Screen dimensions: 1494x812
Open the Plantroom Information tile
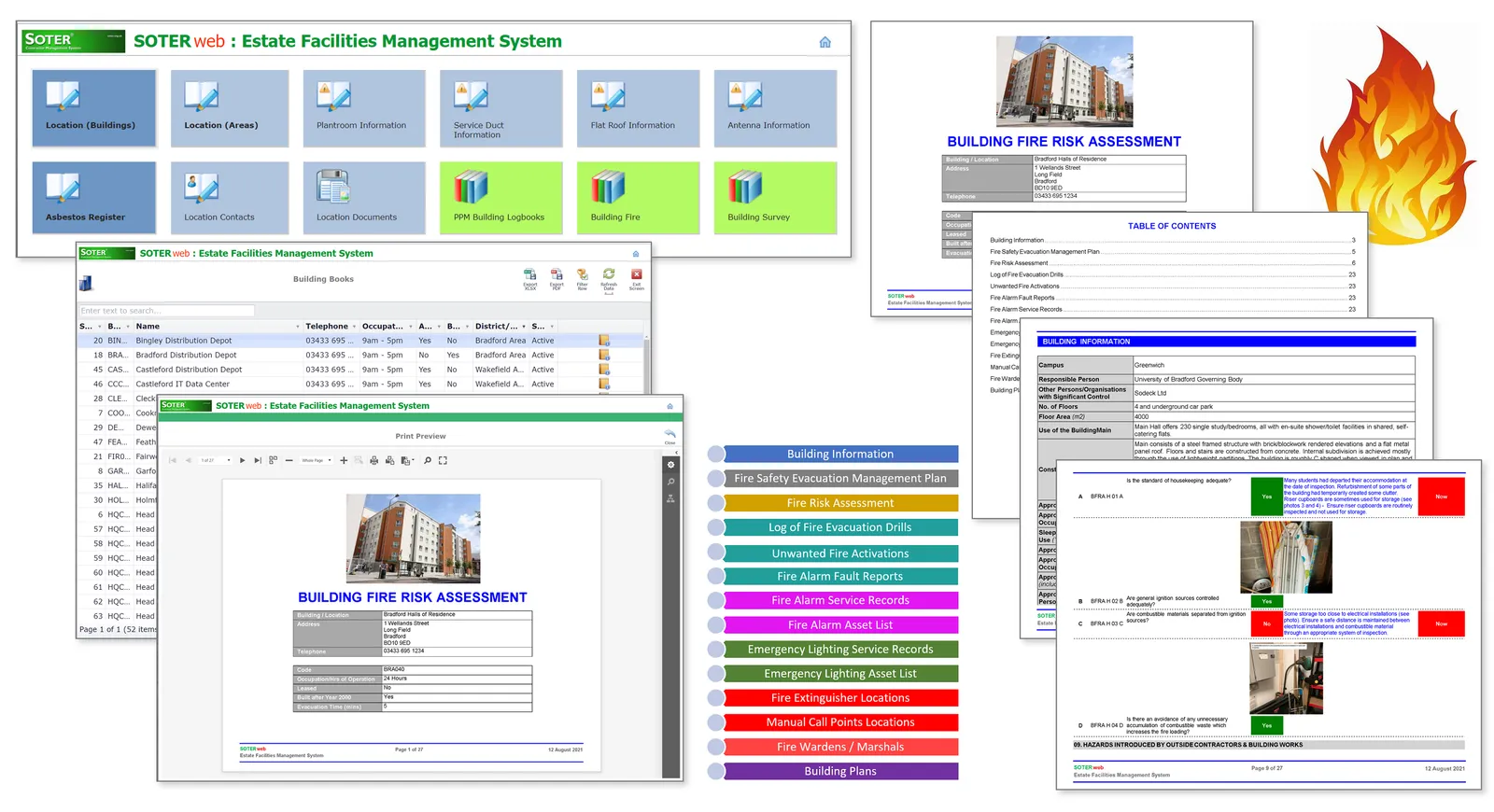point(364,108)
